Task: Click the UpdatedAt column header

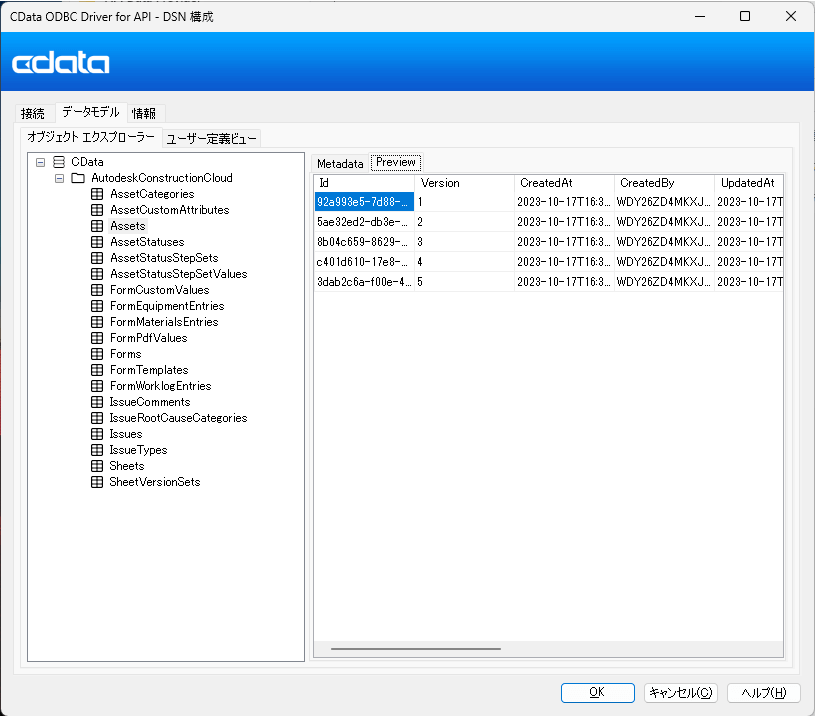Action: [749, 183]
